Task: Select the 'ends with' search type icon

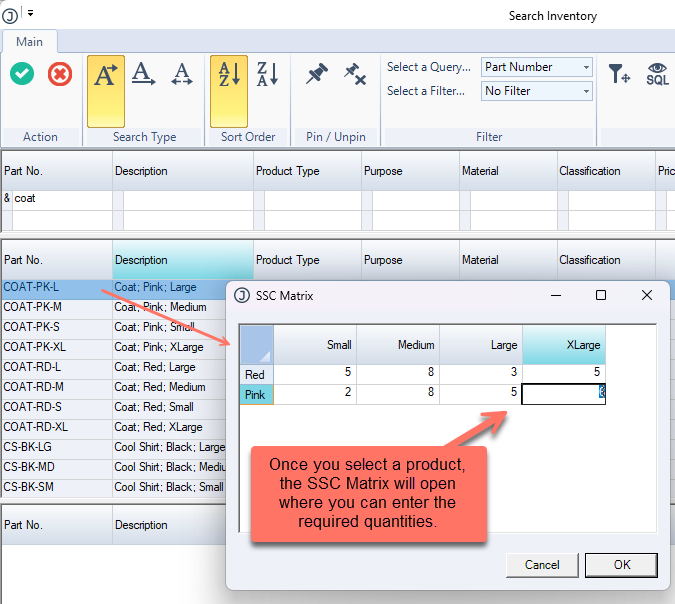Action: coord(143,74)
